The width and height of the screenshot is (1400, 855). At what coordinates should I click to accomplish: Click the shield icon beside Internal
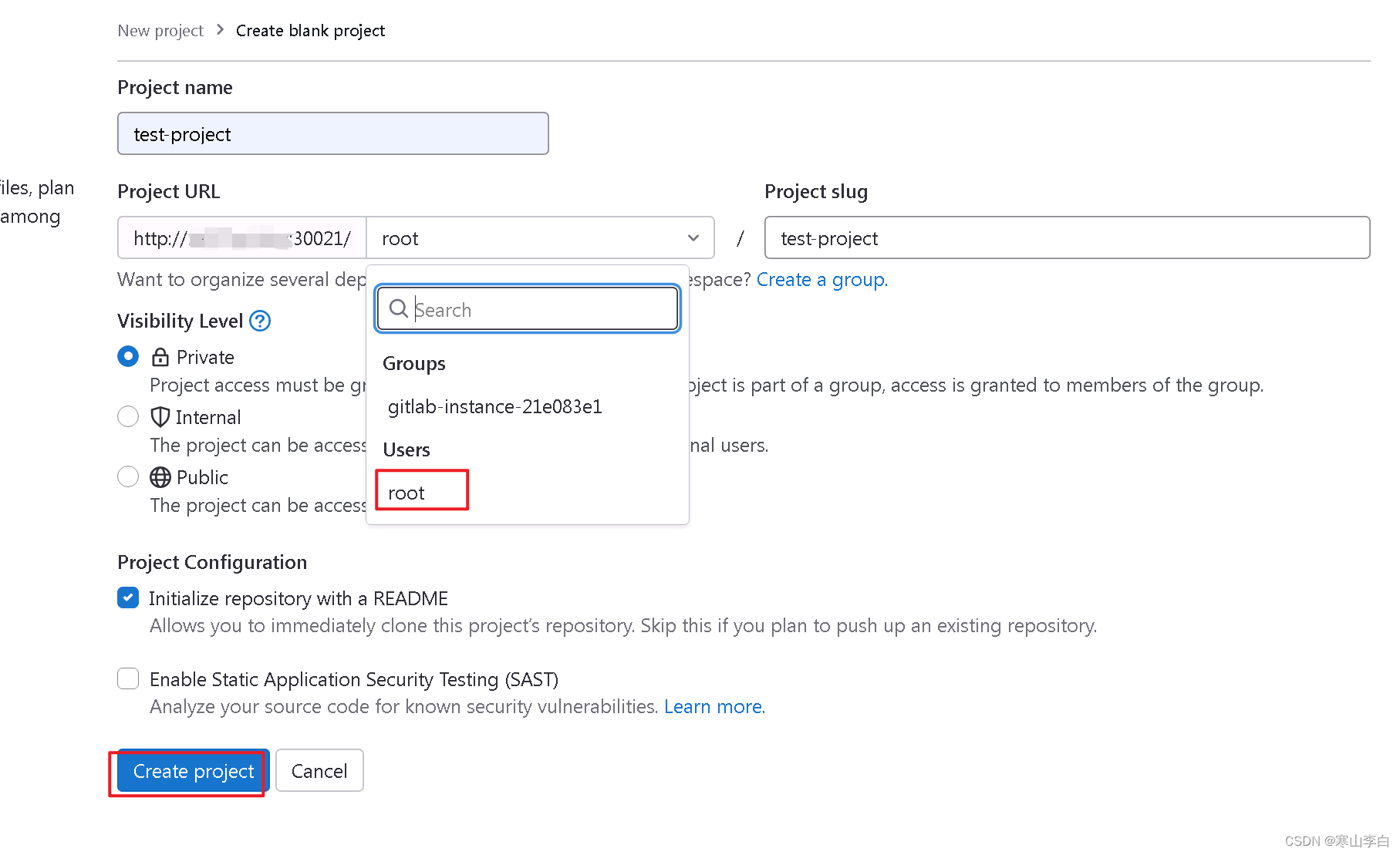[x=160, y=417]
